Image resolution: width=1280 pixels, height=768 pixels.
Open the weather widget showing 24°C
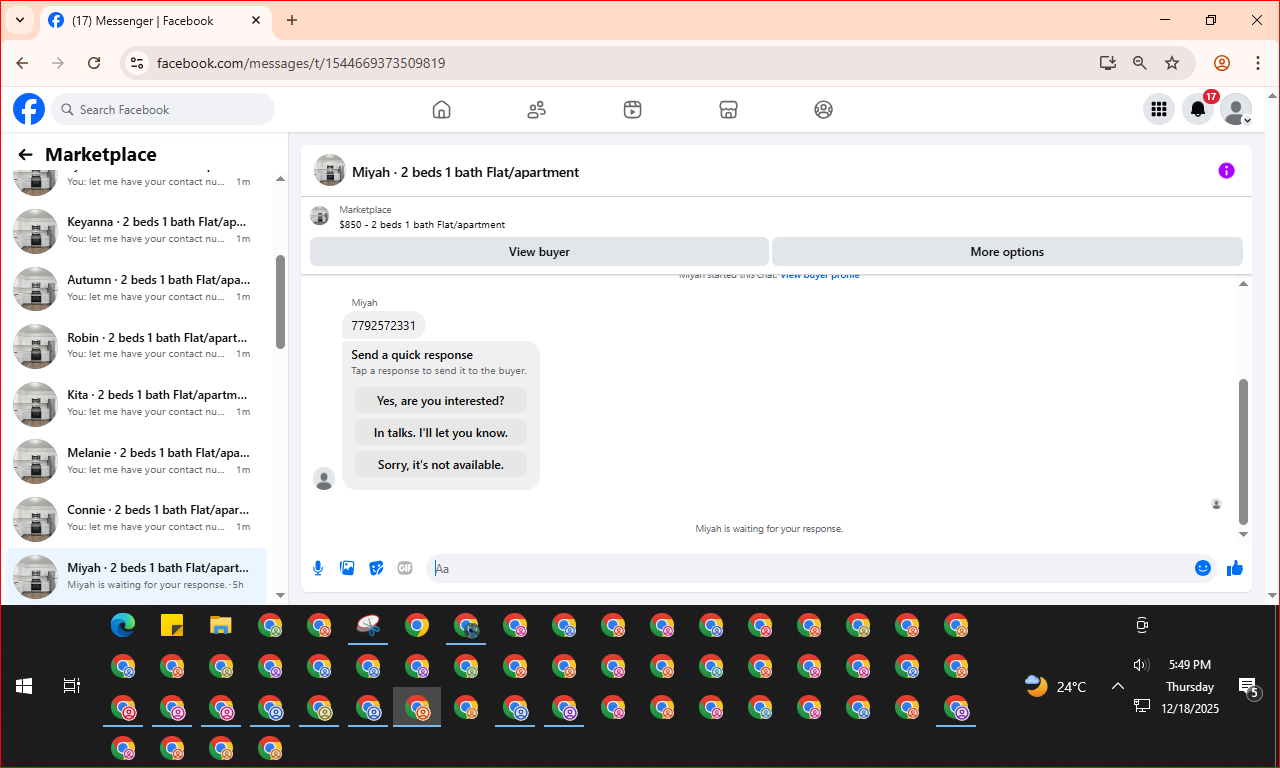1056,686
